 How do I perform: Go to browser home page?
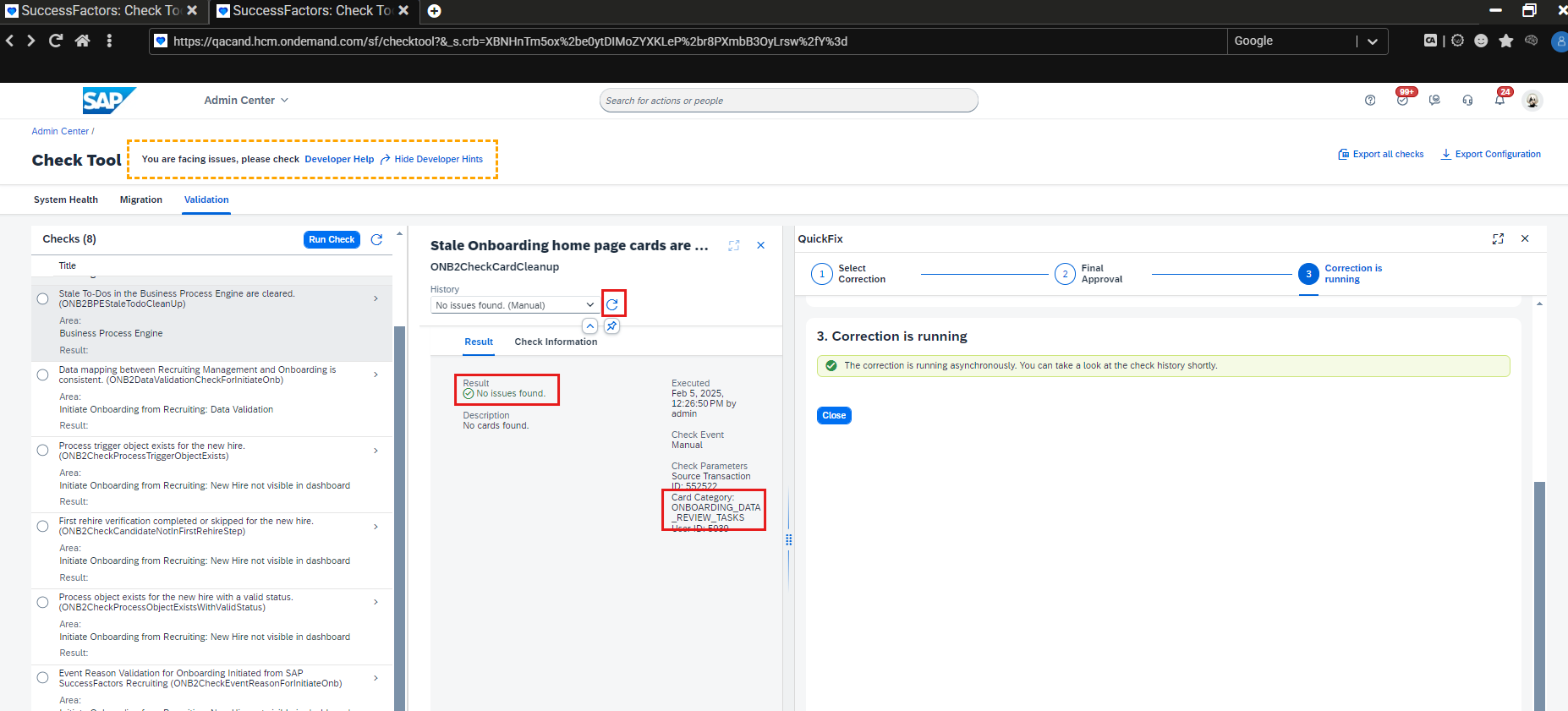[83, 41]
